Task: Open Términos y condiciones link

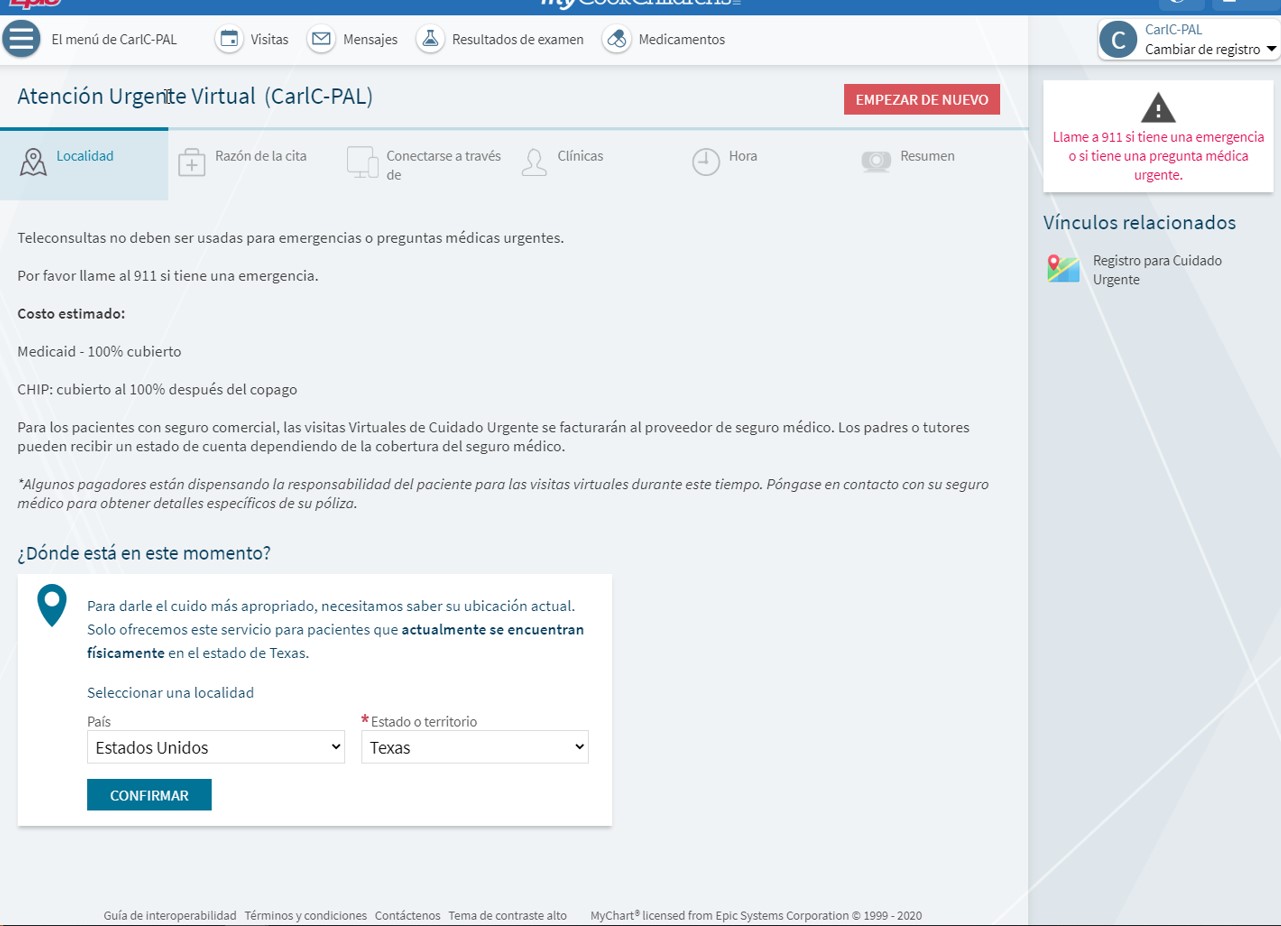Action: [305, 915]
